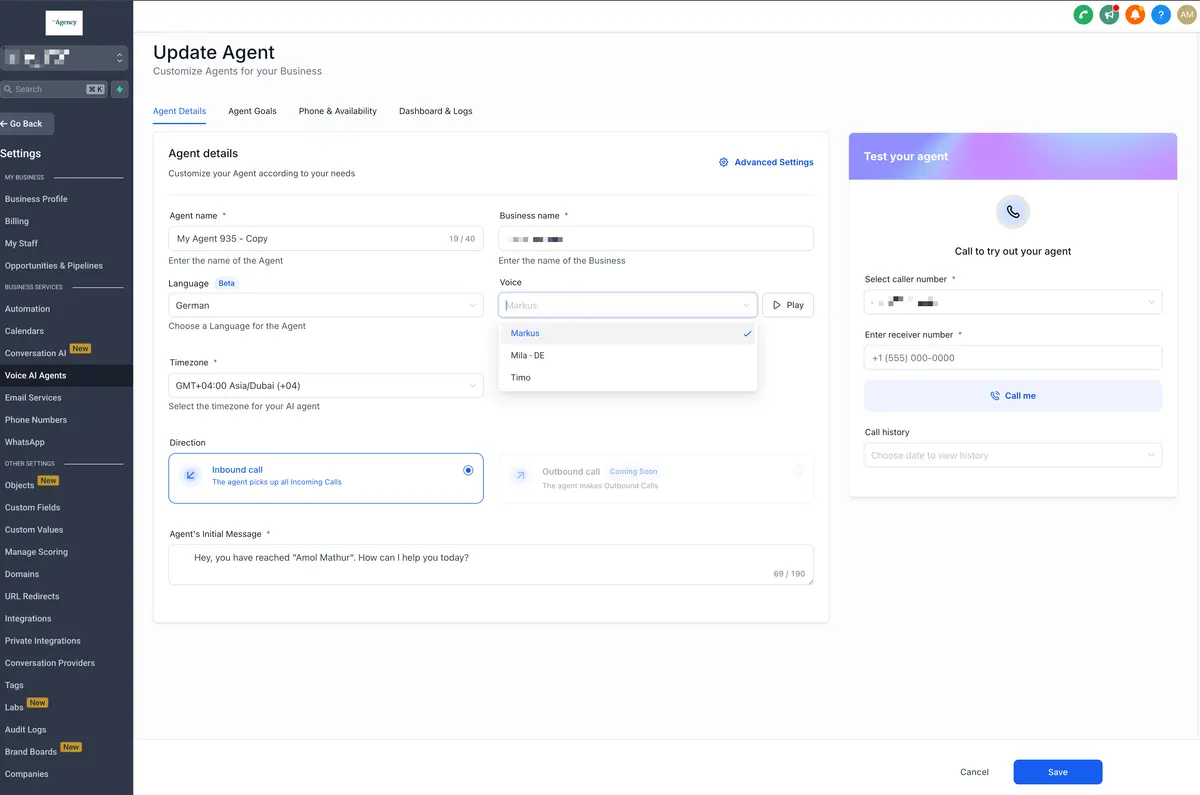Screen dimensions: 1200x795
Task: Open Email Services in sidebar
Action: tap(33, 398)
